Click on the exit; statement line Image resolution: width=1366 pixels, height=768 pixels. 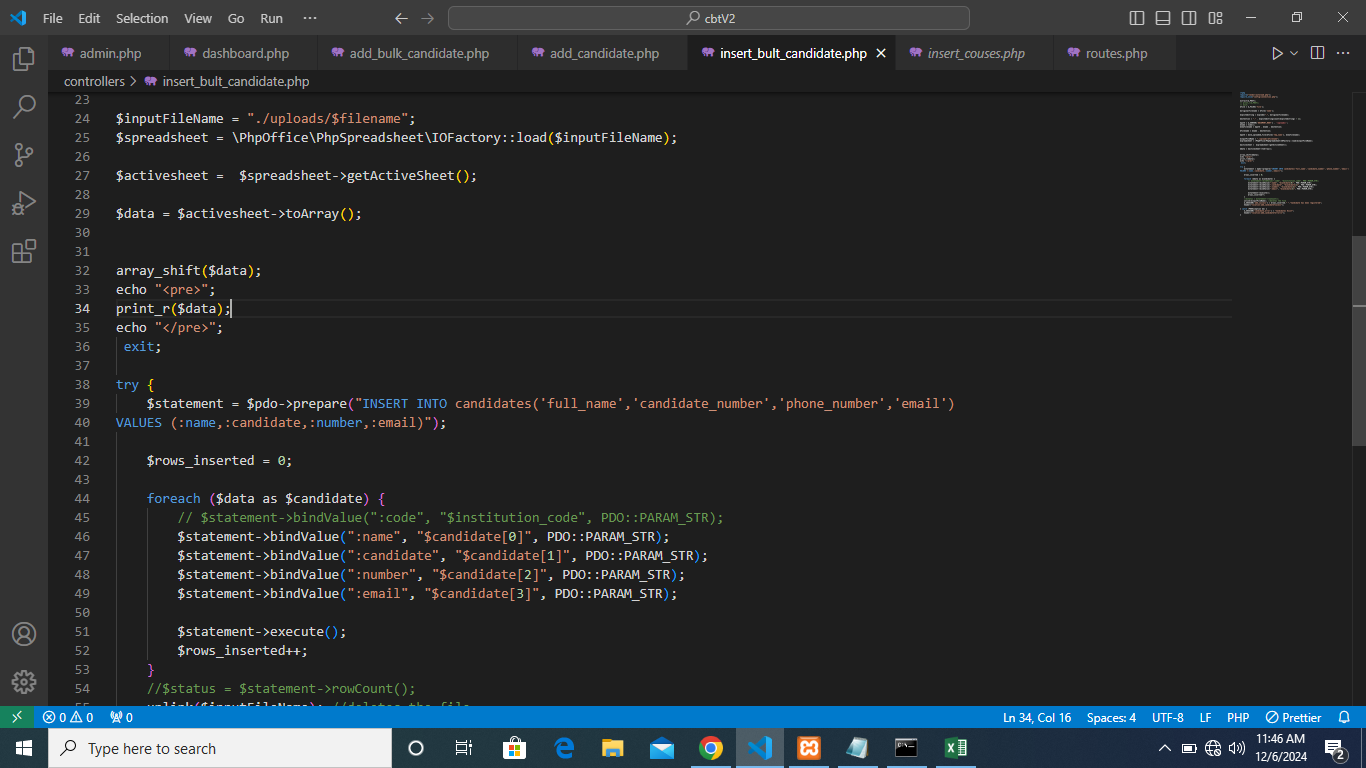pyautogui.click(x=142, y=346)
